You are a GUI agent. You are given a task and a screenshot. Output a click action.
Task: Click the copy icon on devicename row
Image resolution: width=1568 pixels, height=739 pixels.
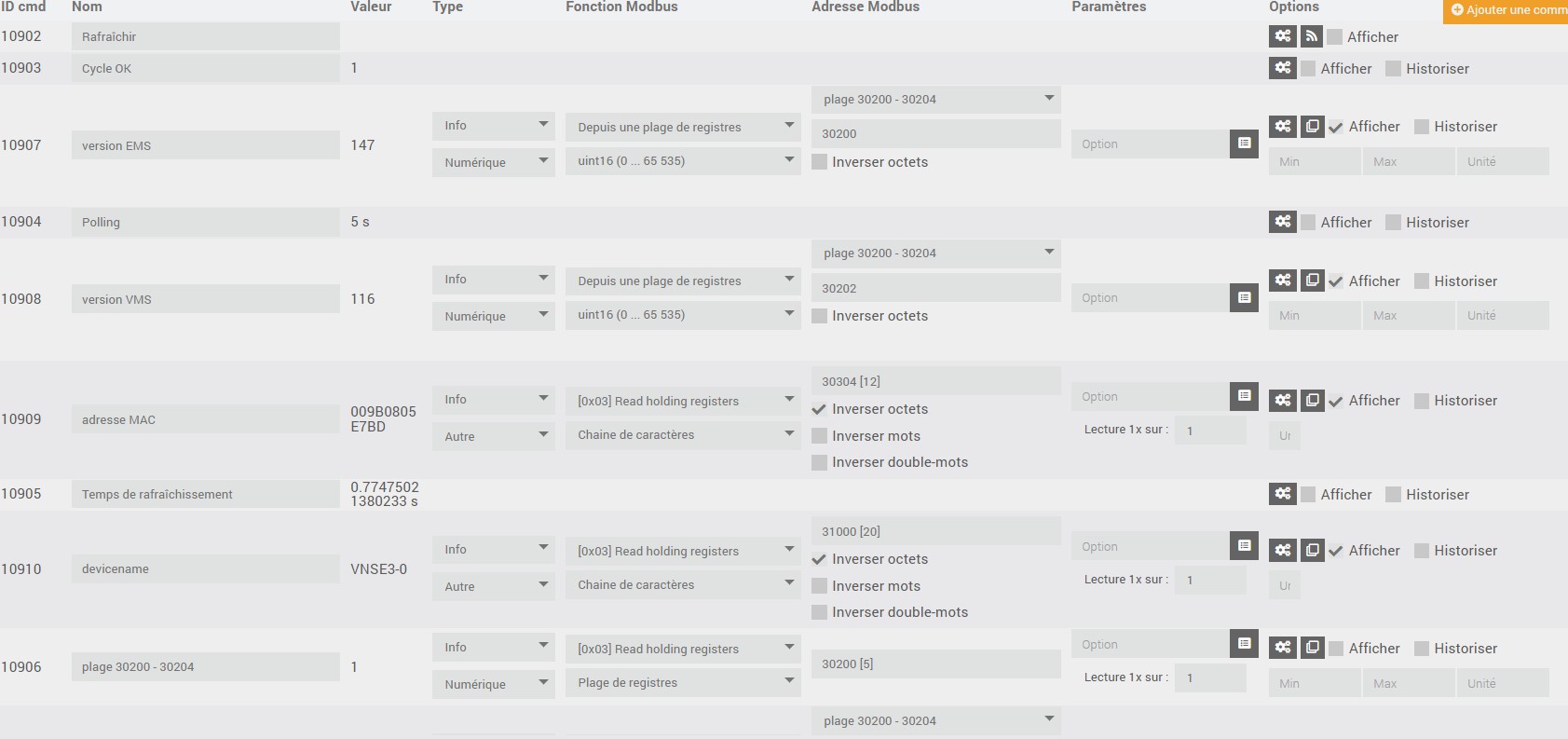tap(1312, 550)
